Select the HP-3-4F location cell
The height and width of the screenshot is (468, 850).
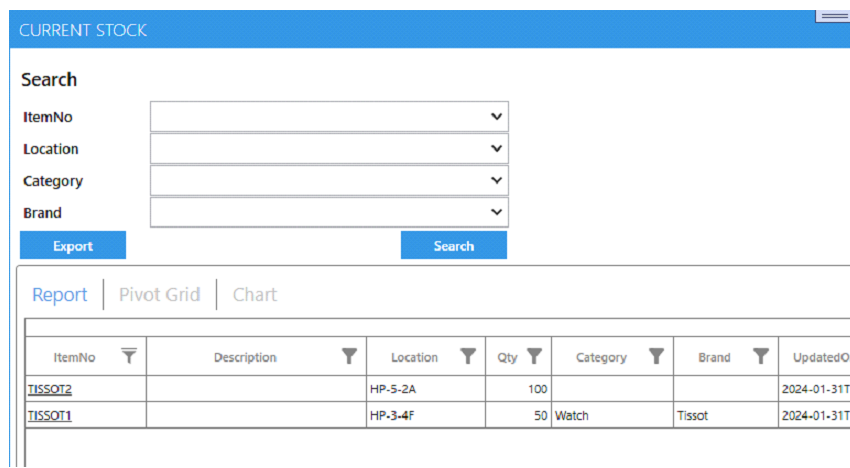426,415
